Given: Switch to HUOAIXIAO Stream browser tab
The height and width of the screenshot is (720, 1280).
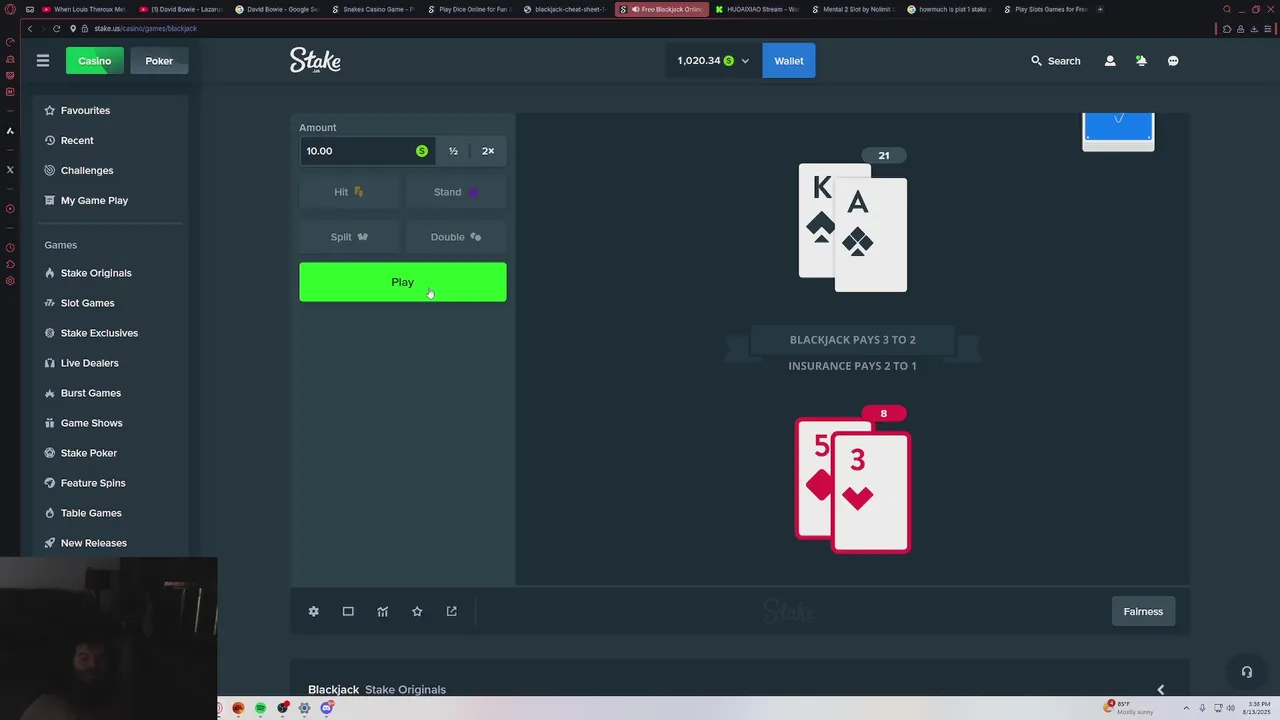Looking at the screenshot, I should (x=757, y=9).
